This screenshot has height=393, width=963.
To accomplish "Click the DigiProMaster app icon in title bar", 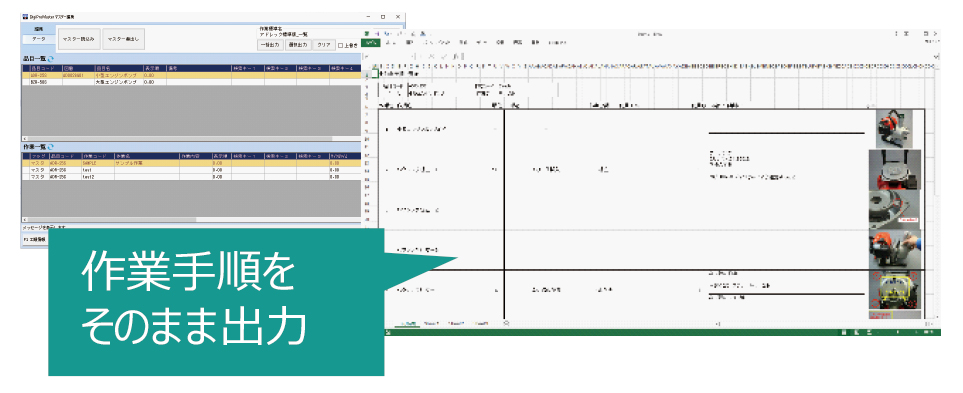I will (25, 17).
